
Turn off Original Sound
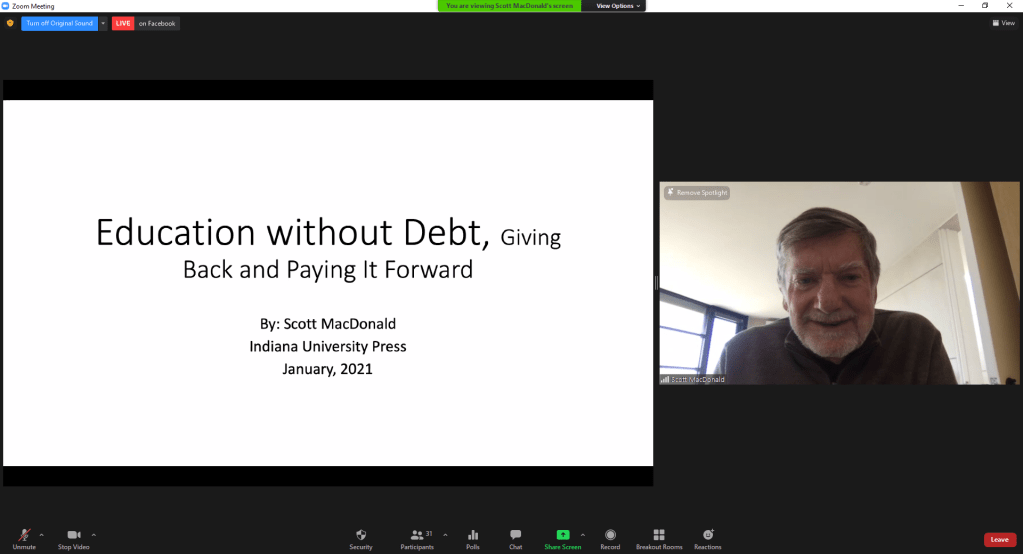tap(59, 23)
